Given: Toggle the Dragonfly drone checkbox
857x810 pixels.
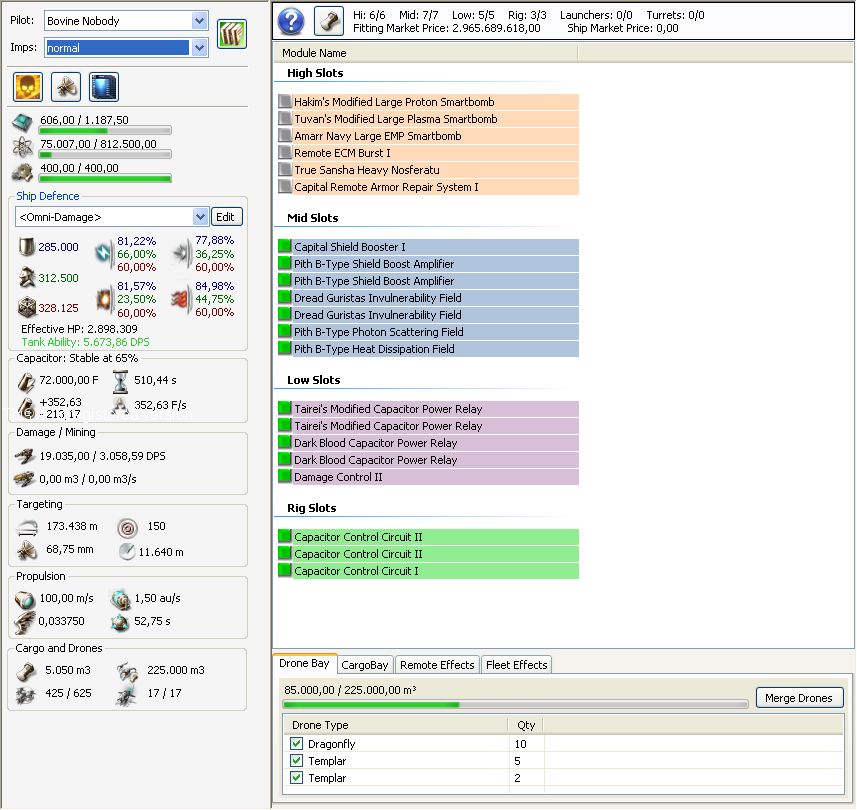Looking at the screenshot, I should tap(296, 743).
